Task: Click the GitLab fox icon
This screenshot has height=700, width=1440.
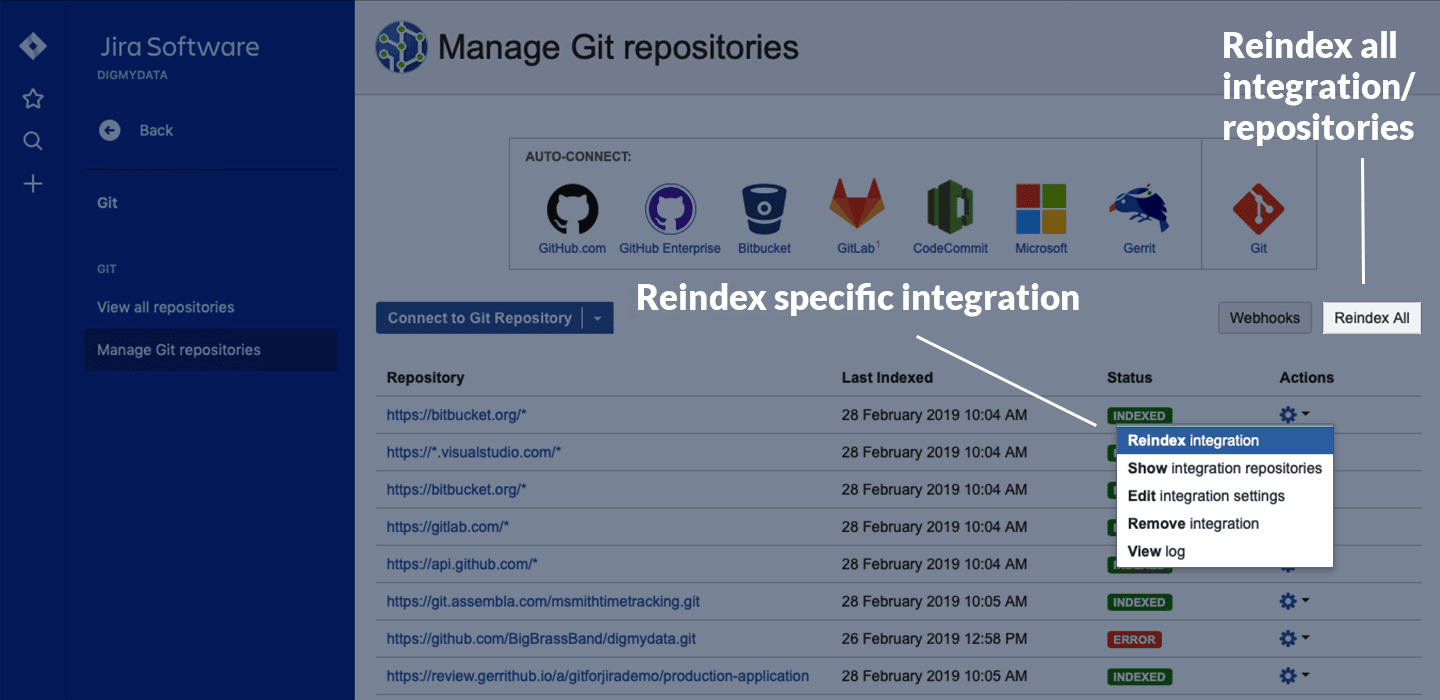Action: click(x=857, y=206)
